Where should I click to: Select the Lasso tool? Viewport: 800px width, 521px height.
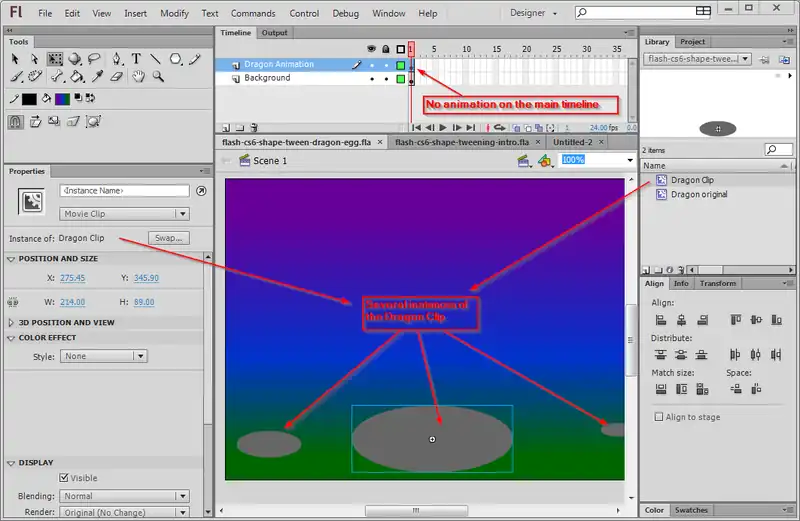95,59
